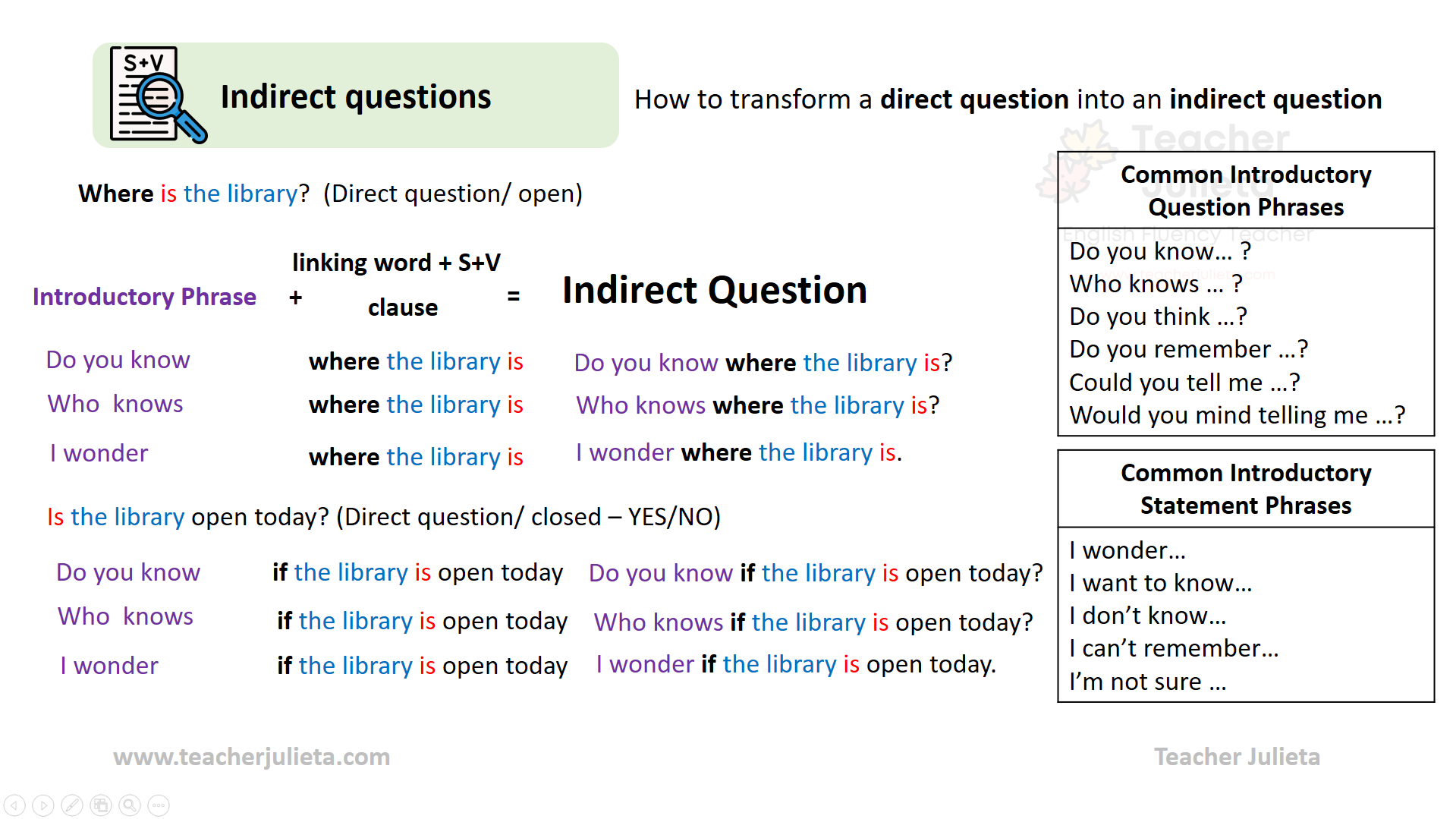Viewport: 1456px width, 819px height.
Task: Click the large Indirect Question heading
Action: pyautogui.click(x=714, y=291)
